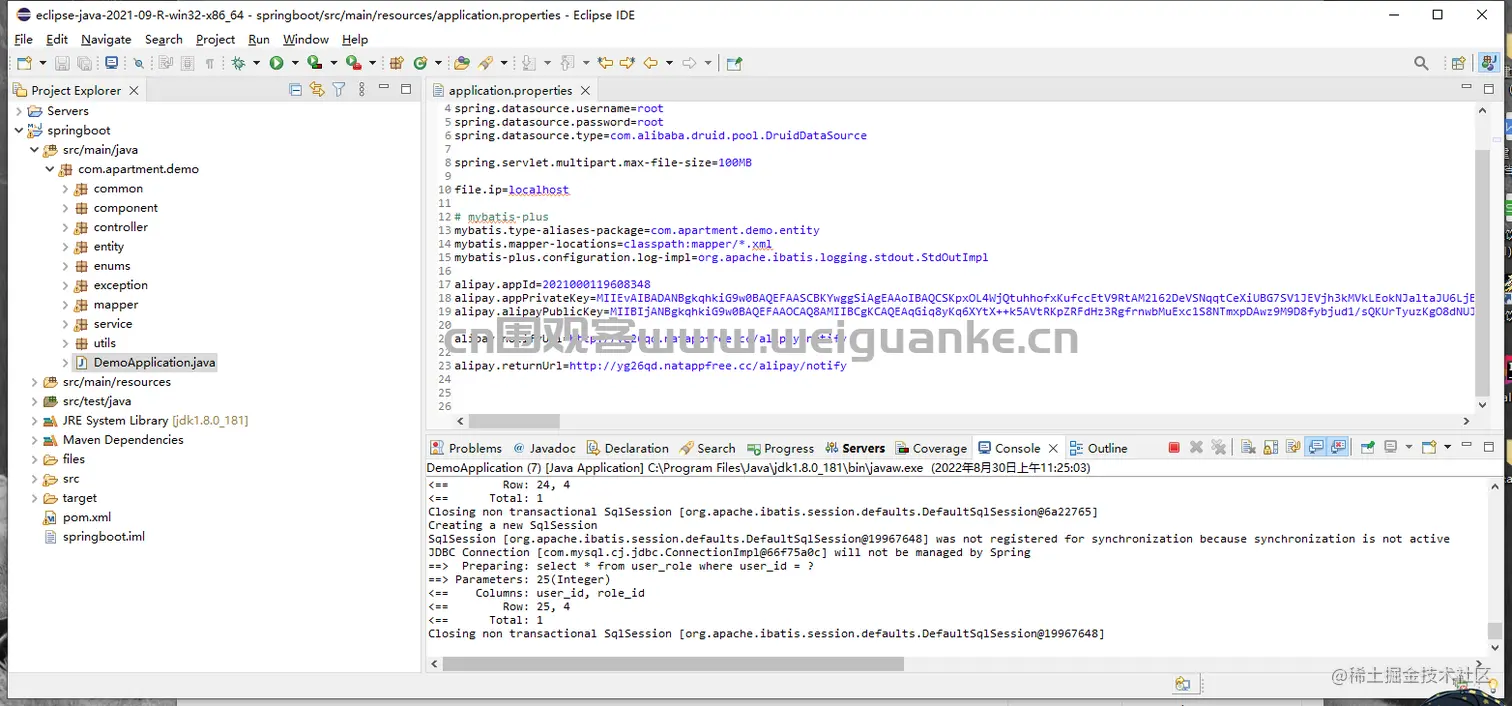Screen dimensions: 1512x706
Task: Click the Pin Editor toolbar icon
Action: tap(734, 63)
